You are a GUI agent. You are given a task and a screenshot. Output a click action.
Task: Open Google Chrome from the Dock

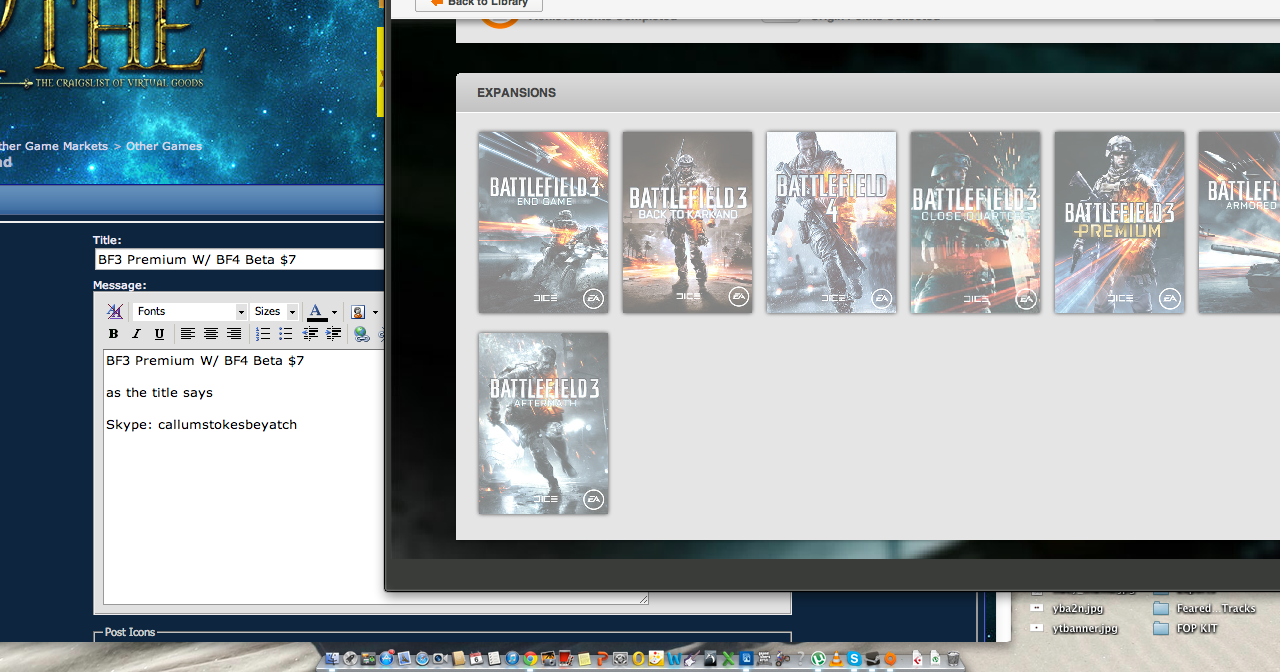tap(530, 659)
